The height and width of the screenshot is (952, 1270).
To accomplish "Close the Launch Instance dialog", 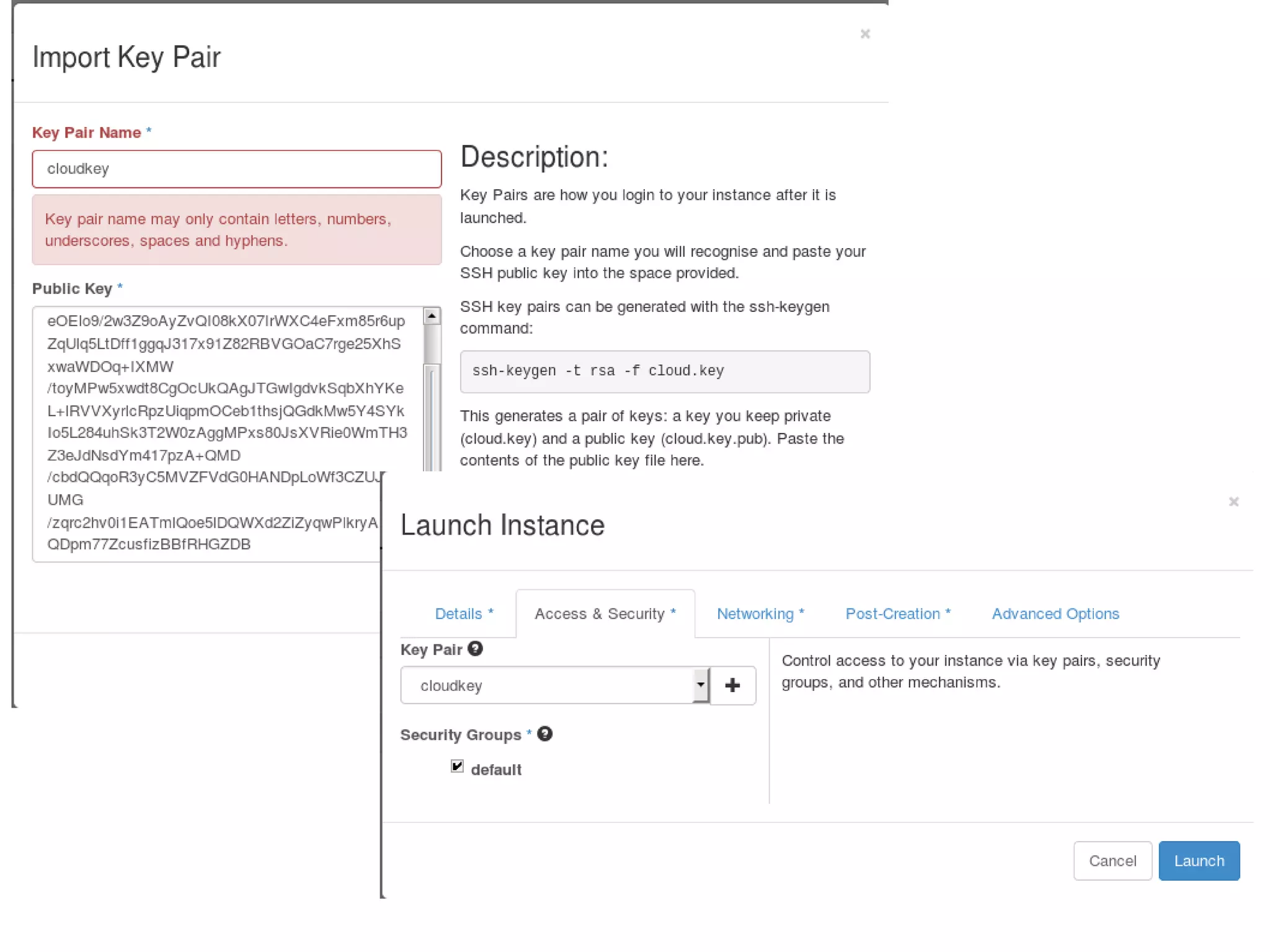I will click(1233, 501).
